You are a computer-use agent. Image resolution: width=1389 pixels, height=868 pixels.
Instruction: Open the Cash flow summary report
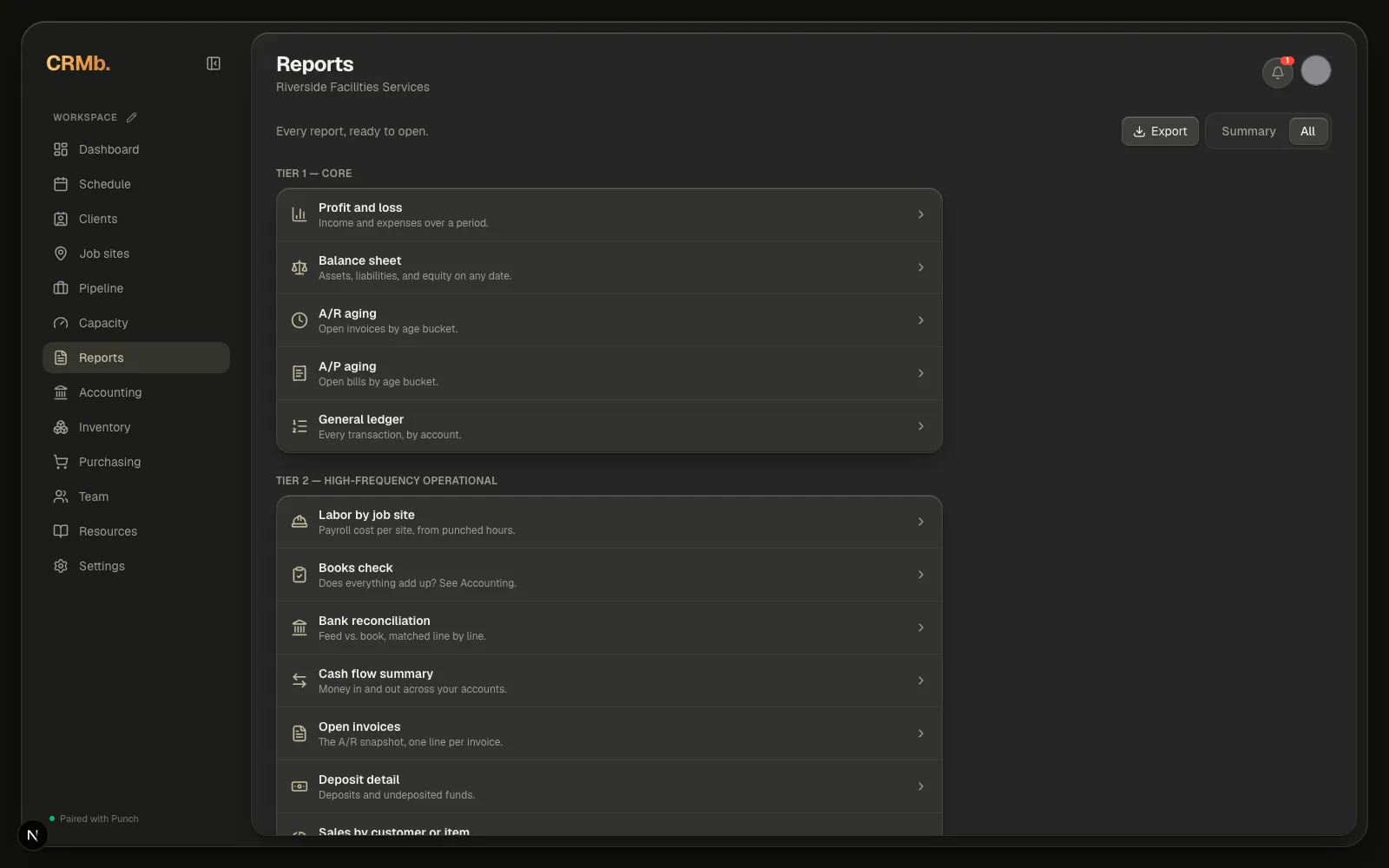(609, 681)
